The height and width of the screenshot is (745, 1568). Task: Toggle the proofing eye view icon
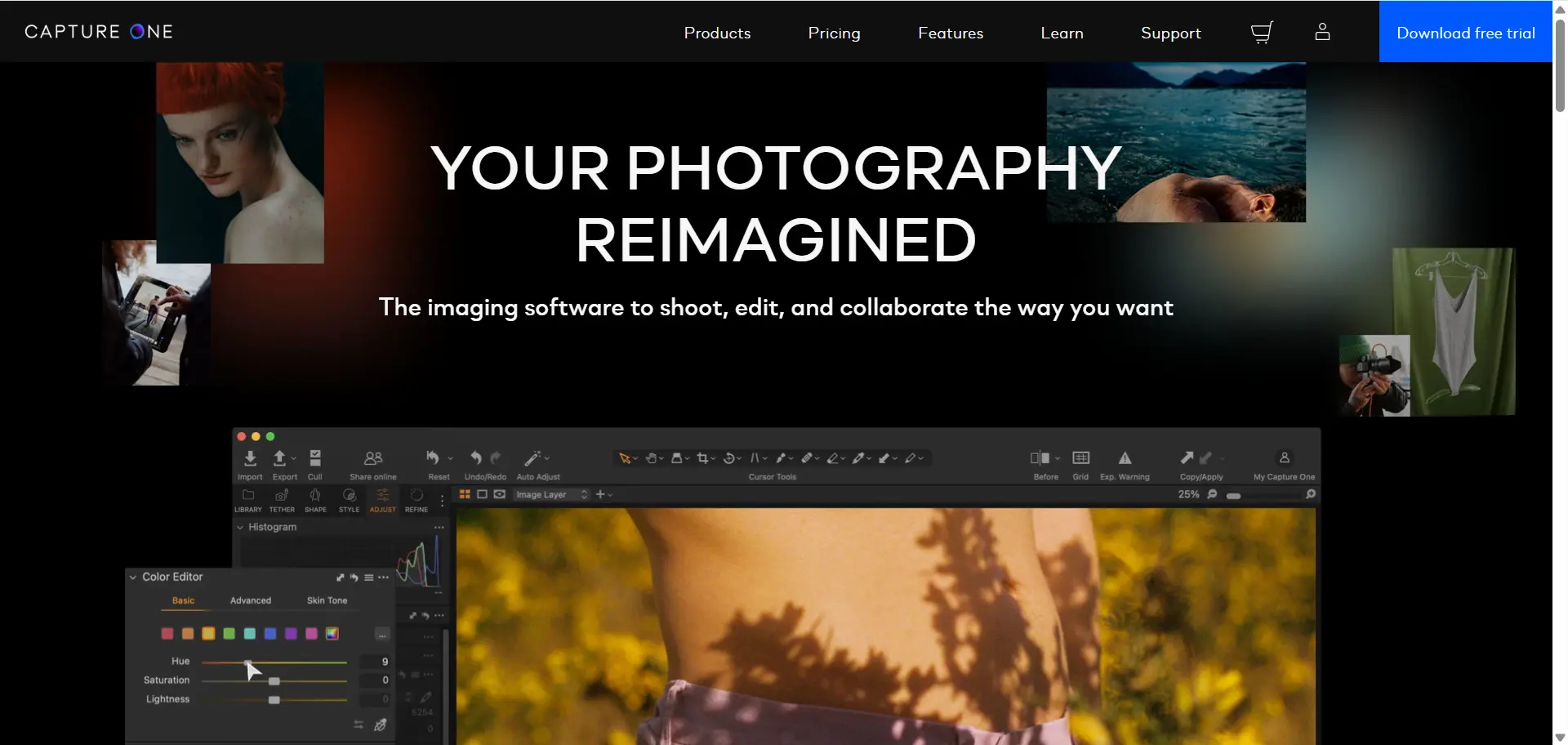tap(499, 494)
